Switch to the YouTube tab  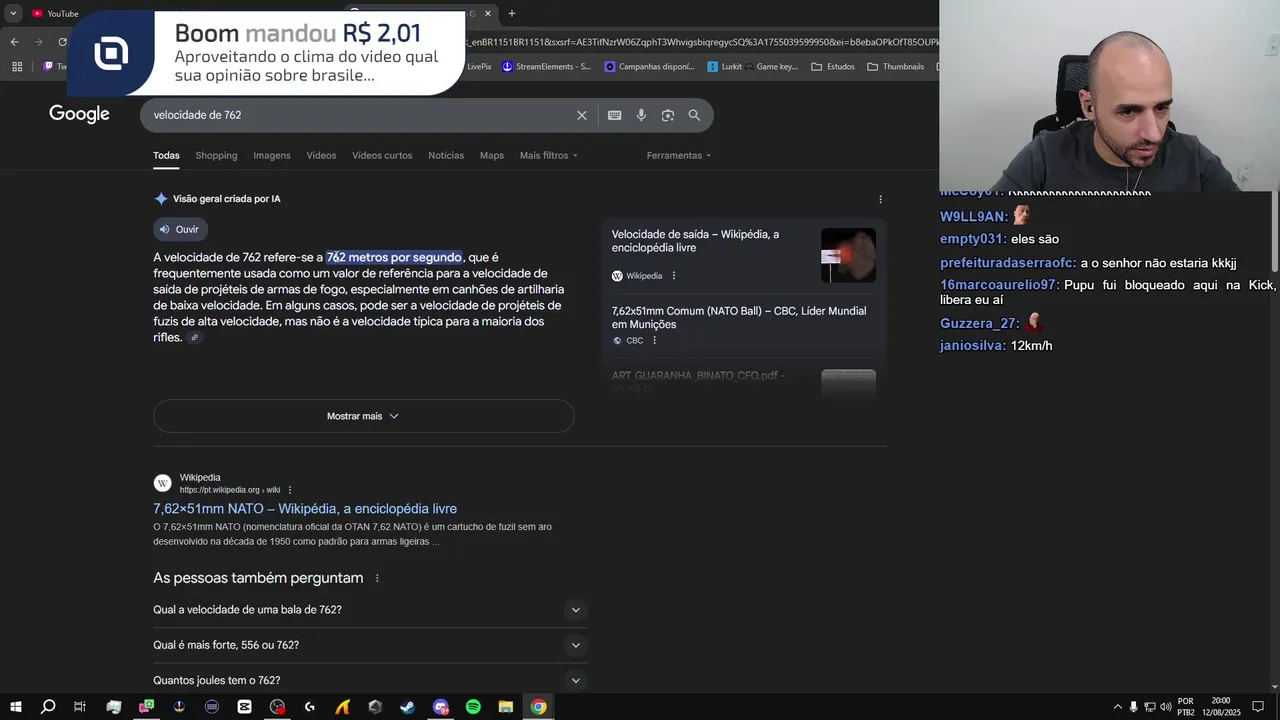pyautogui.click(x=55, y=13)
